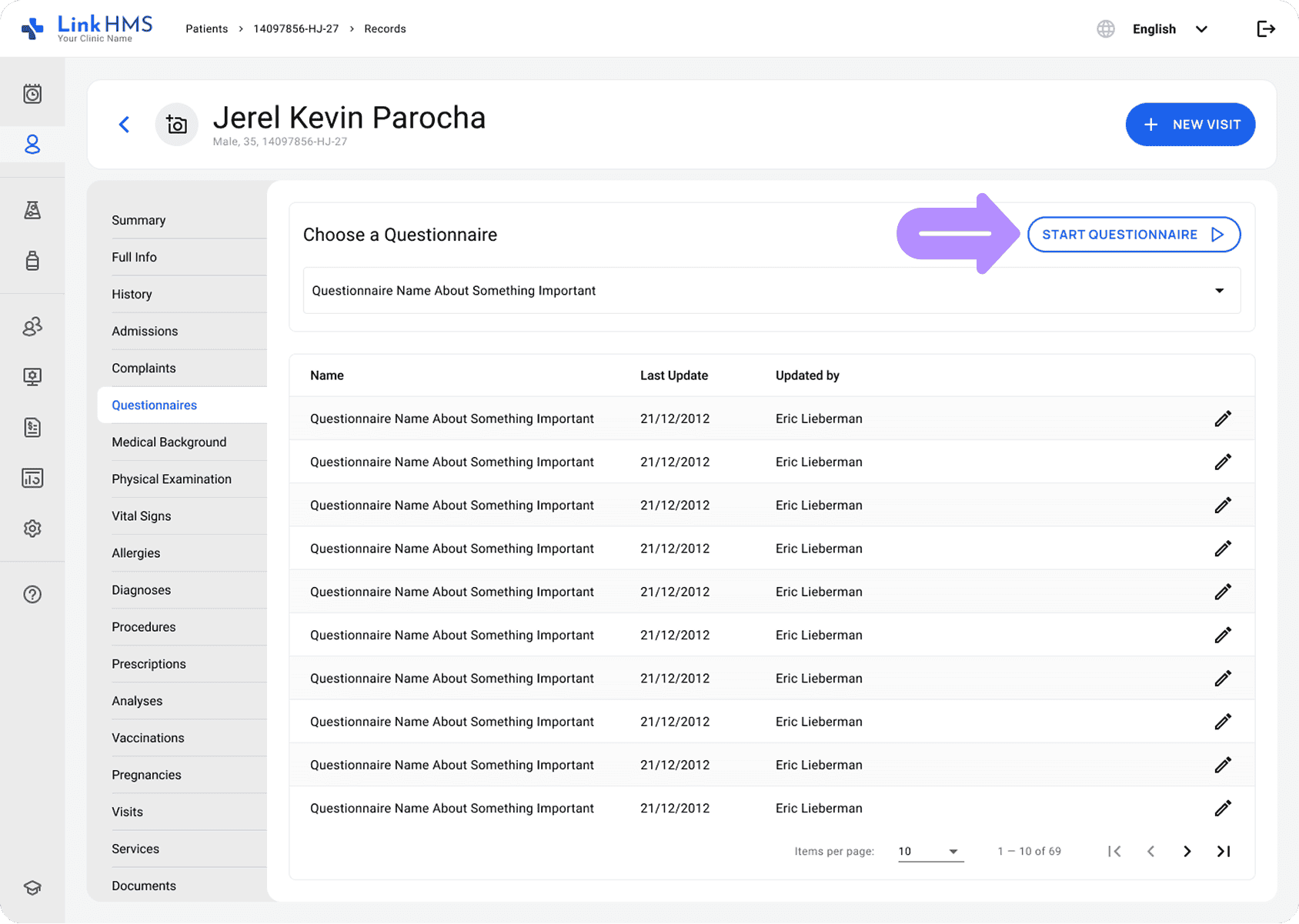Edit the first questionnaire row with pencil
Screen dimensions: 1299x924
tap(1222, 419)
